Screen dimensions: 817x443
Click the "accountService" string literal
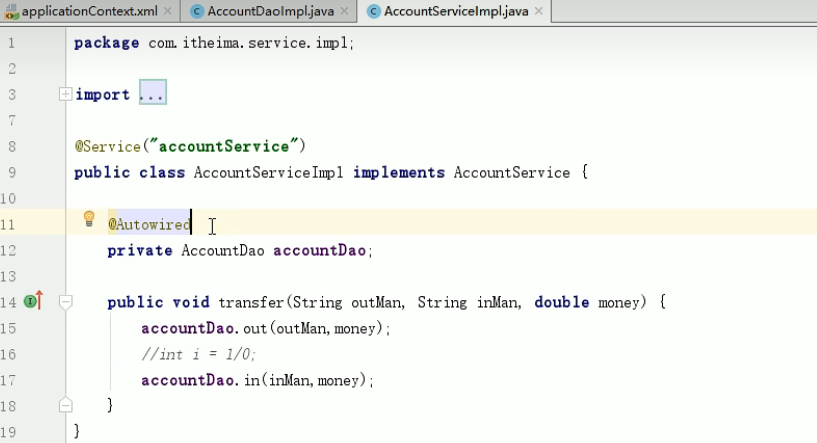[x=224, y=146]
